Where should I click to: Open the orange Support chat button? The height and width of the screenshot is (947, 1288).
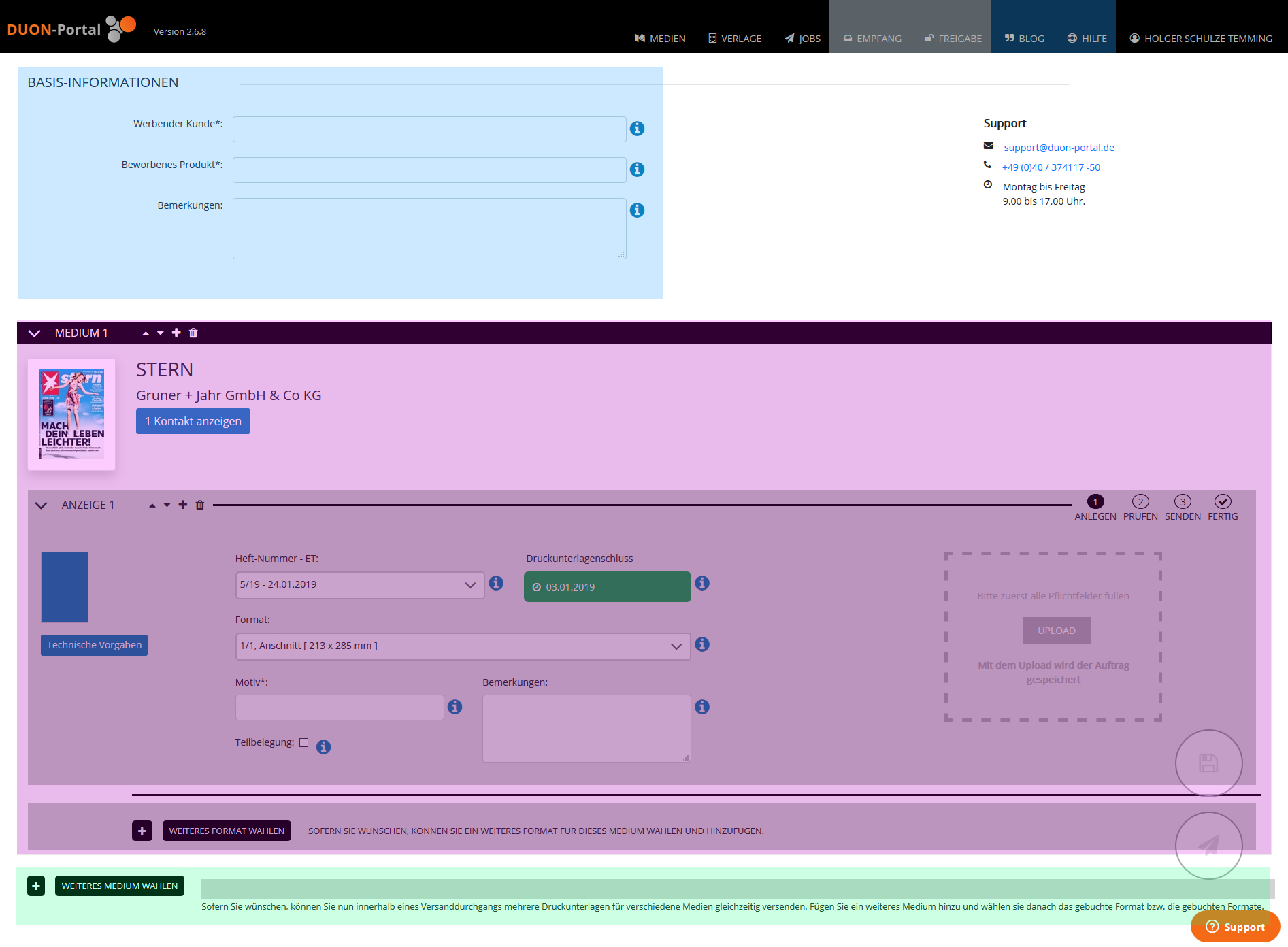pos(1235,927)
